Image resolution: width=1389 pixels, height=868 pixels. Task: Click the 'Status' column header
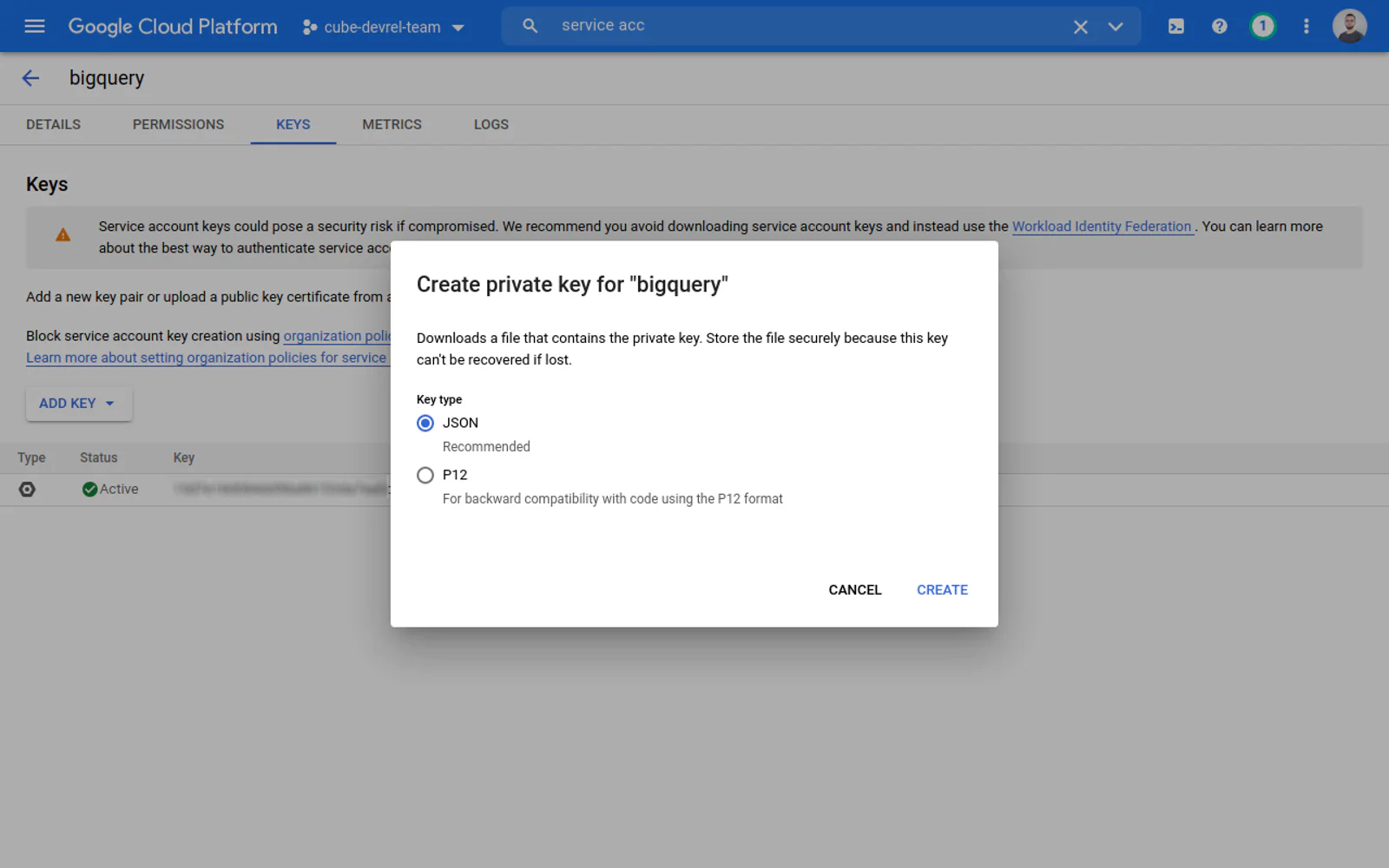coord(98,457)
